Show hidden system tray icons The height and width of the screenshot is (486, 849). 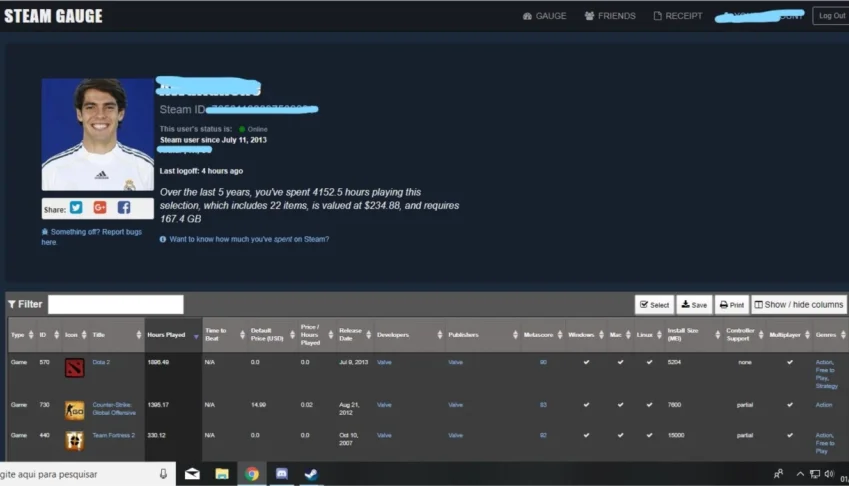click(x=800, y=474)
